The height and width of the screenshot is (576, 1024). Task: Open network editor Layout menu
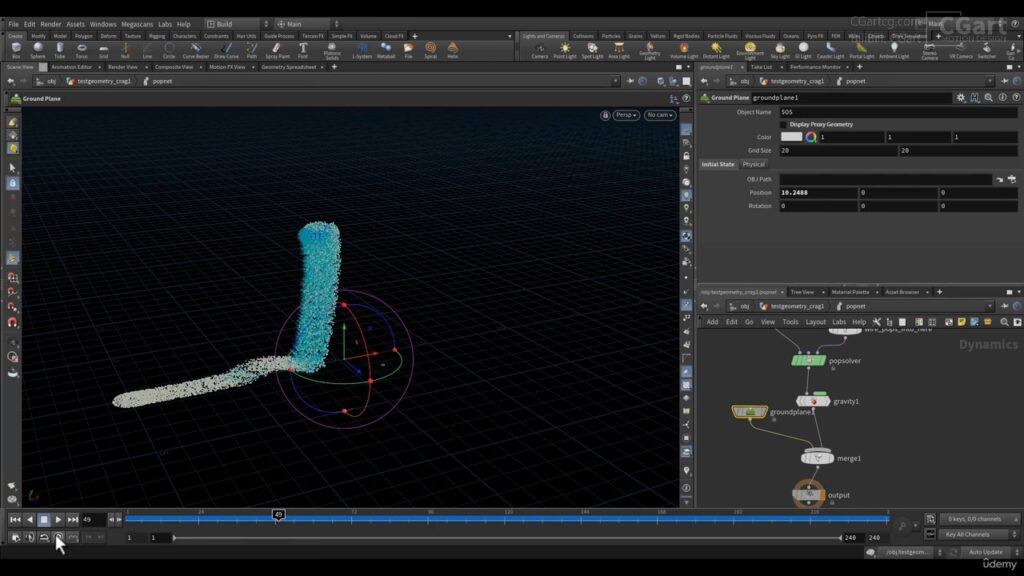pos(815,322)
